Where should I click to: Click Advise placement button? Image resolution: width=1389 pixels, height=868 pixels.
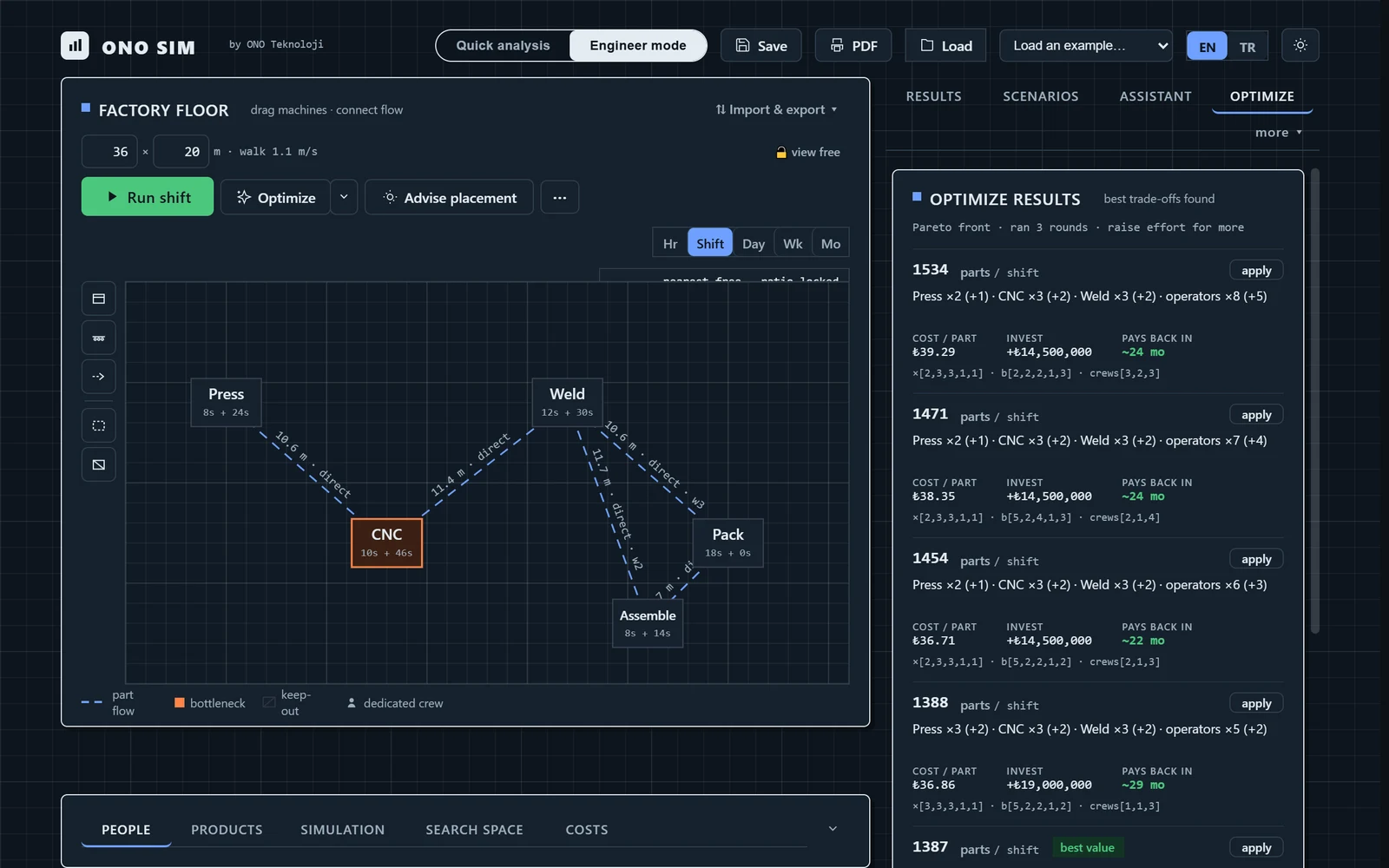pyautogui.click(x=449, y=198)
